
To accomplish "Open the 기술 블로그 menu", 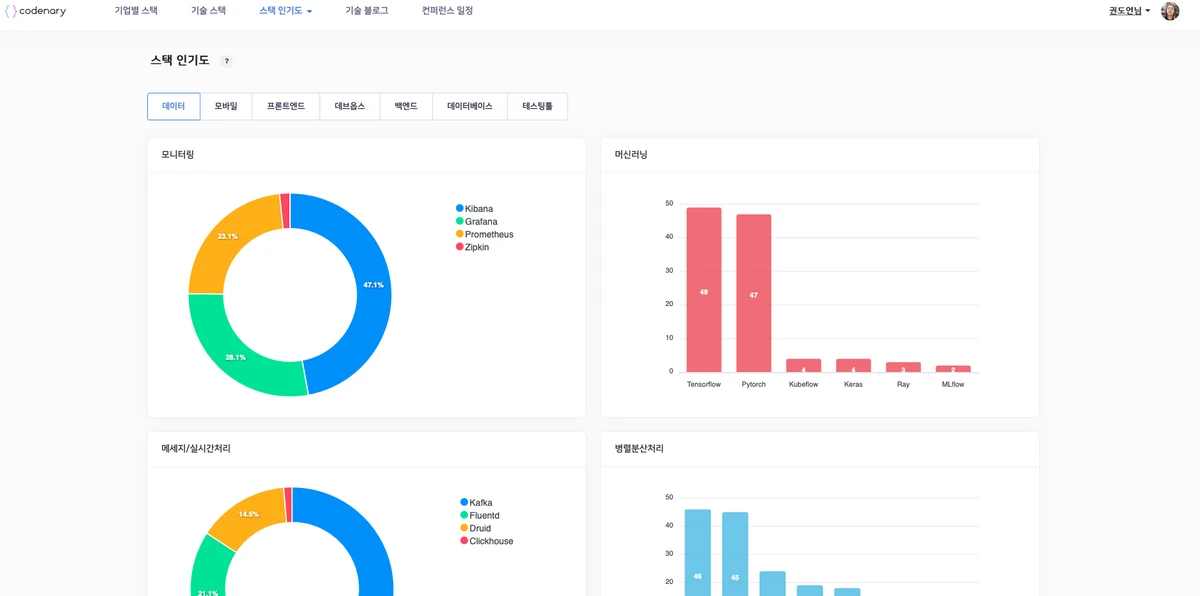I will click(x=367, y=11).
